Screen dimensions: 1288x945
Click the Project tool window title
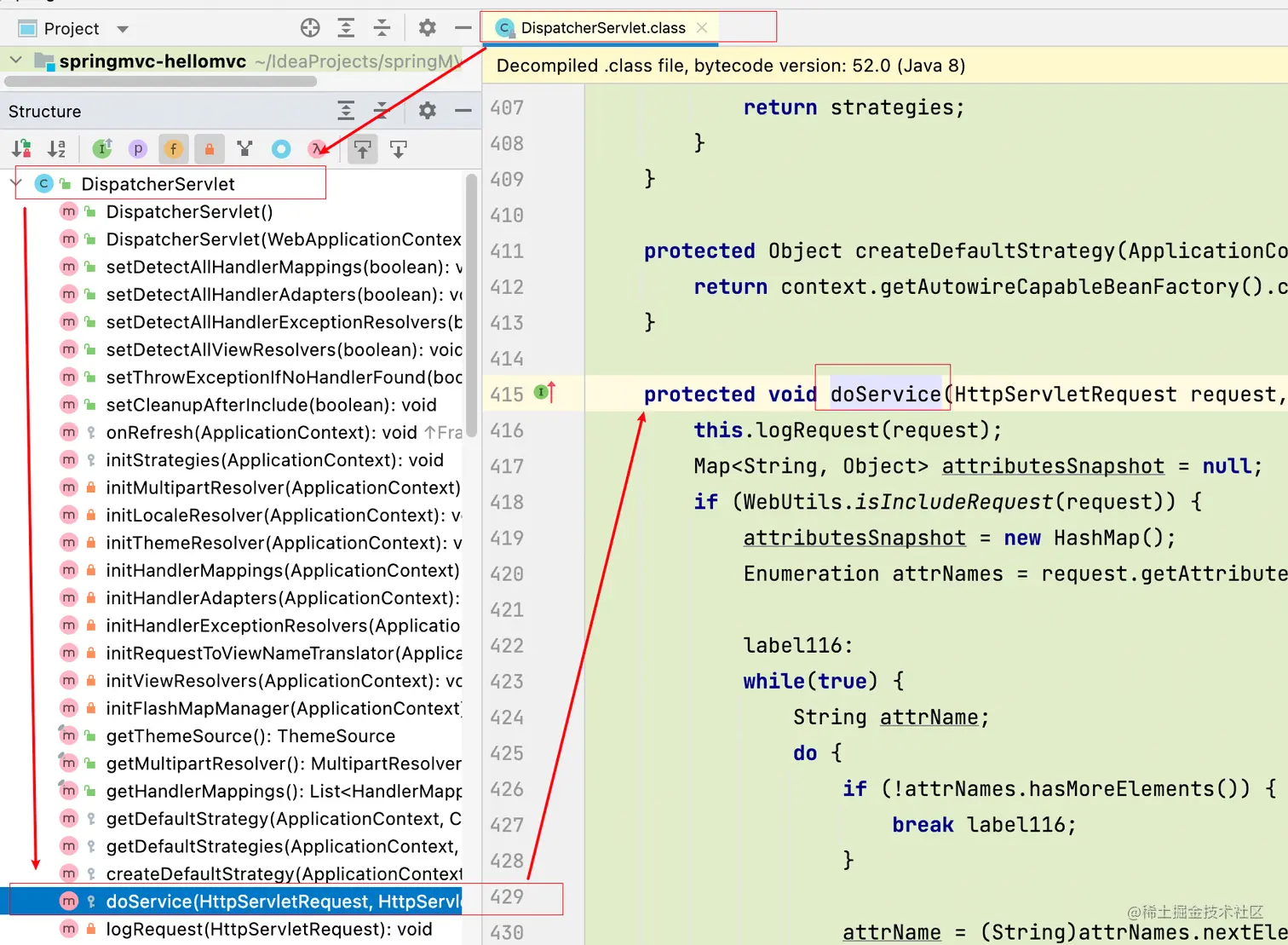(x=72, y=29)
